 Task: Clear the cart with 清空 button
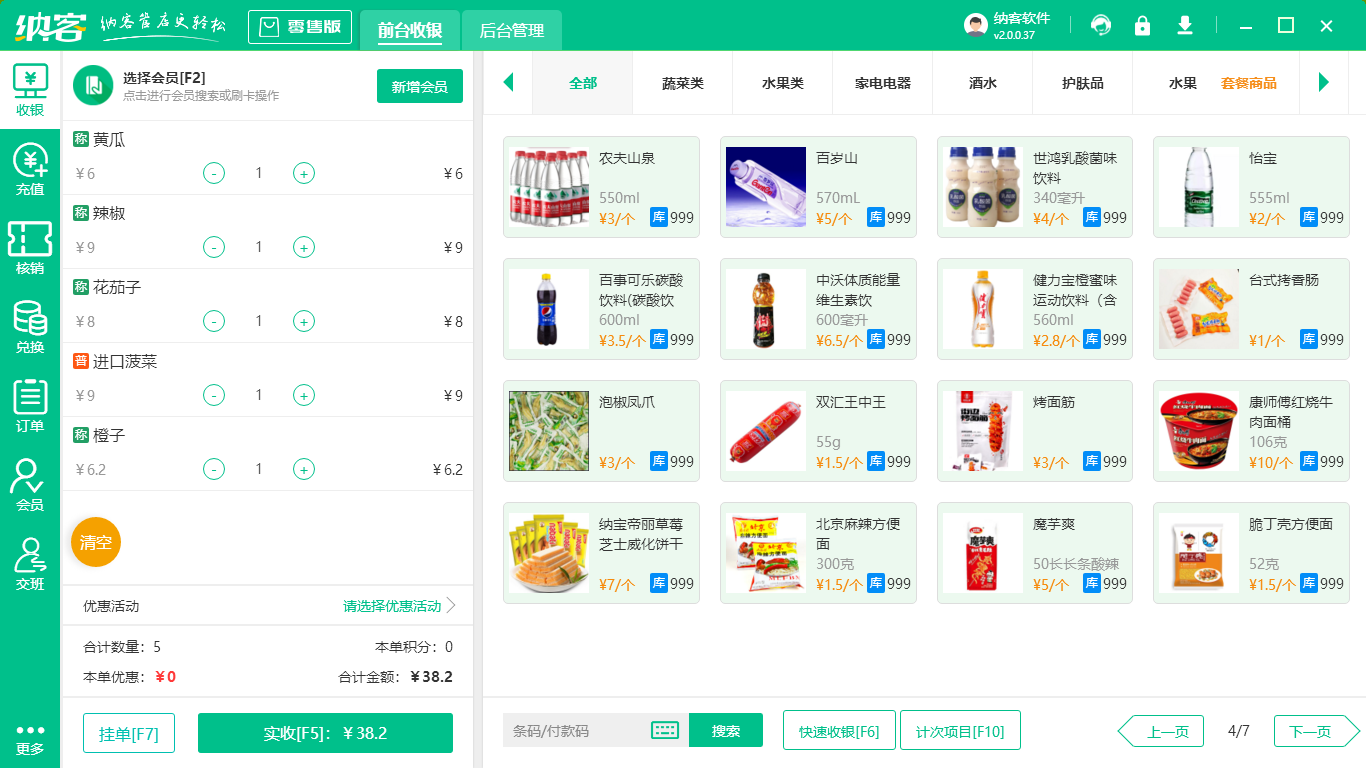point(96,542)
